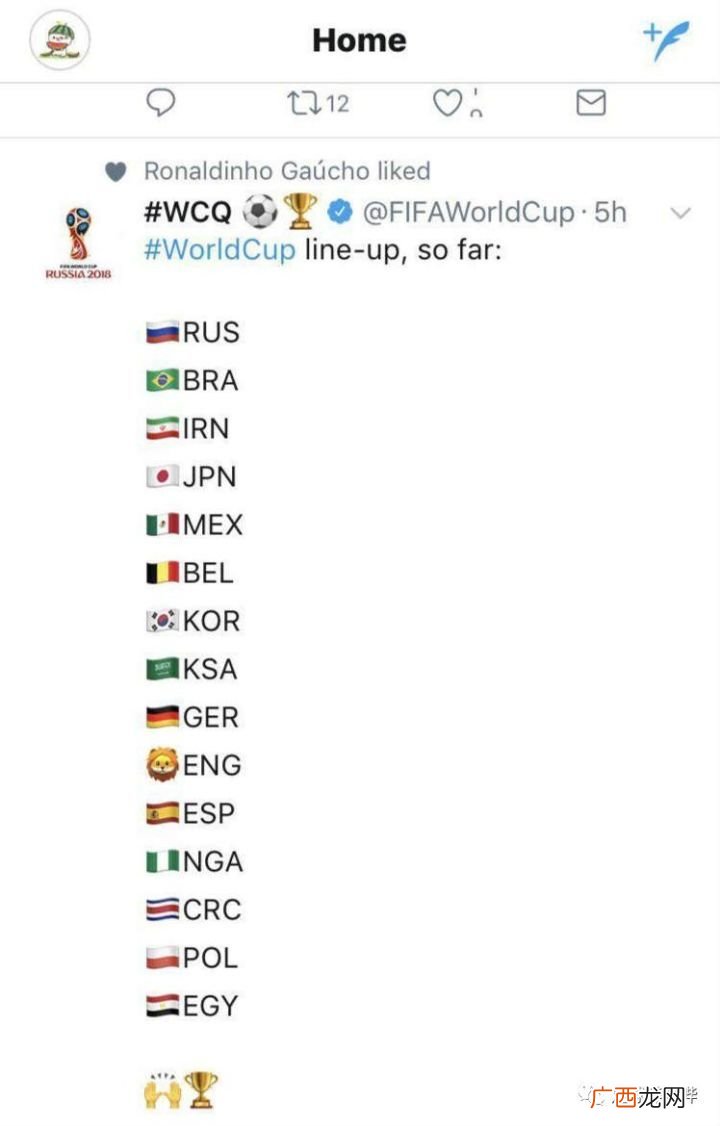Tap the #WCQ account name
The width and height of the screenshot is (720, 1126).
click(188, 212)
